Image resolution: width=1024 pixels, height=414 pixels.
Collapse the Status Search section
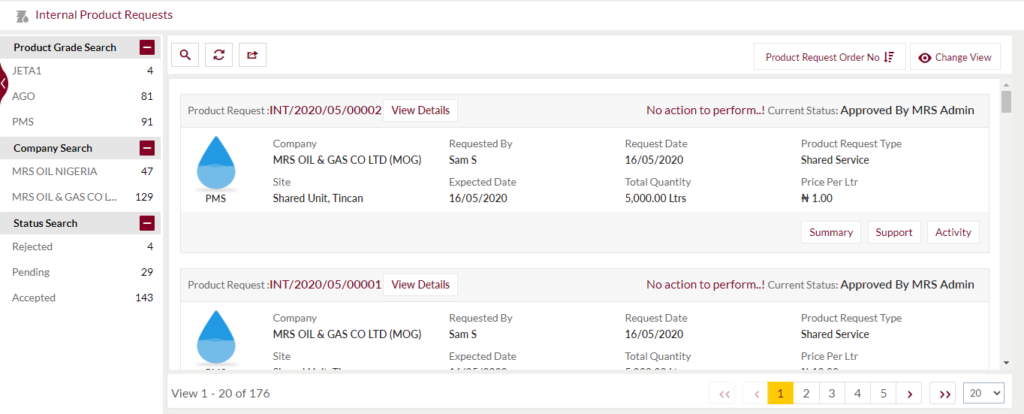coord(147,223)
